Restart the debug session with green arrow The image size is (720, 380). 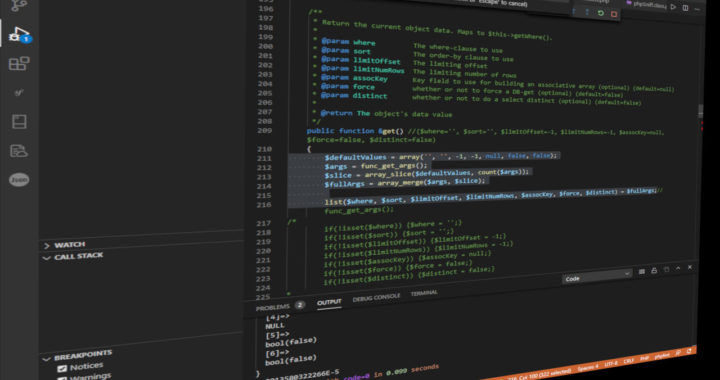(601, 13)
